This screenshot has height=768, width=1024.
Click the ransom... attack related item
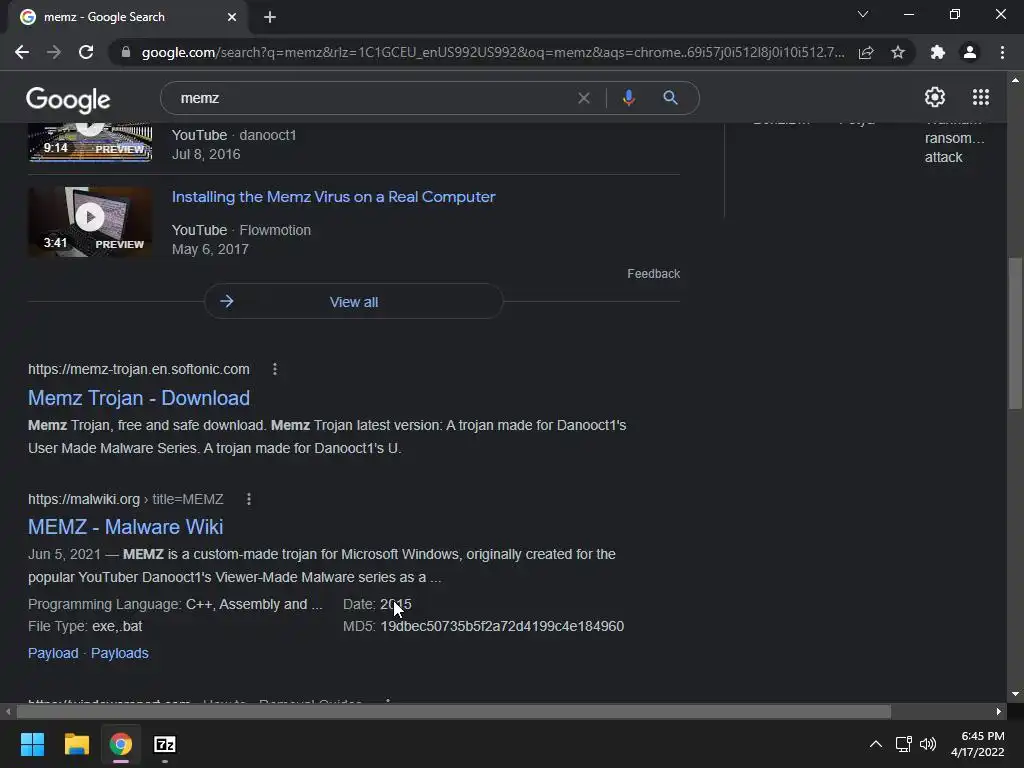[x=954, y=148]
